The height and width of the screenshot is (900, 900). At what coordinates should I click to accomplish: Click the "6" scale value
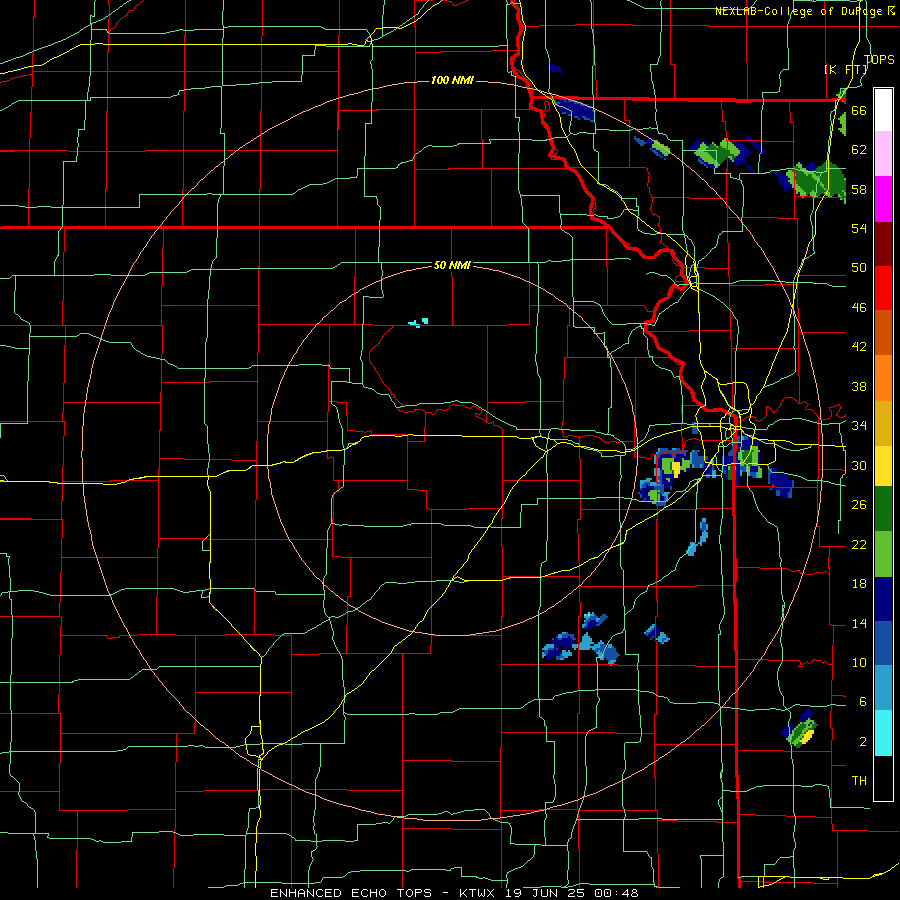tap(862, 702)
